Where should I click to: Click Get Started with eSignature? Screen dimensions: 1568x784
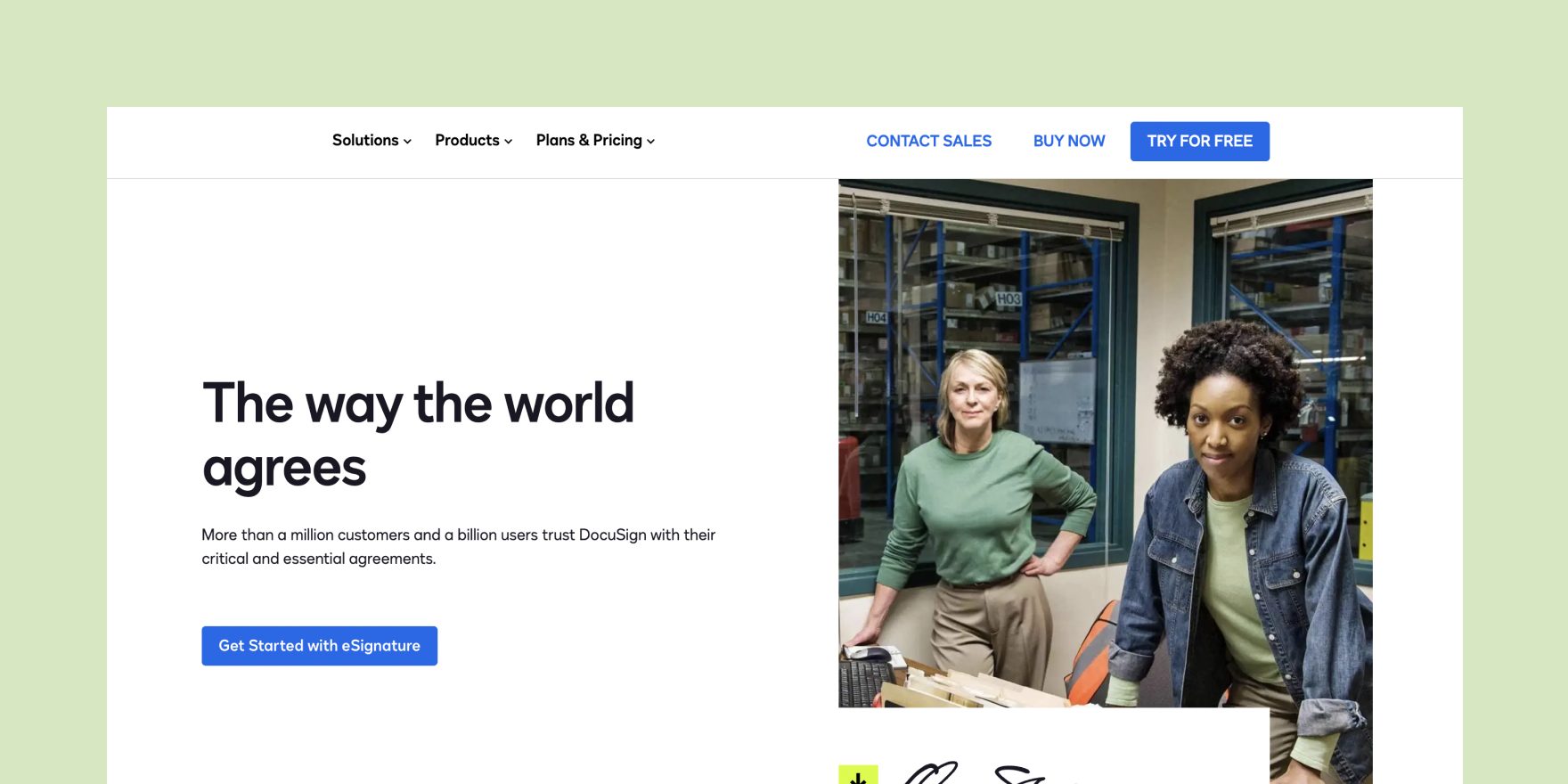(319, 646)
